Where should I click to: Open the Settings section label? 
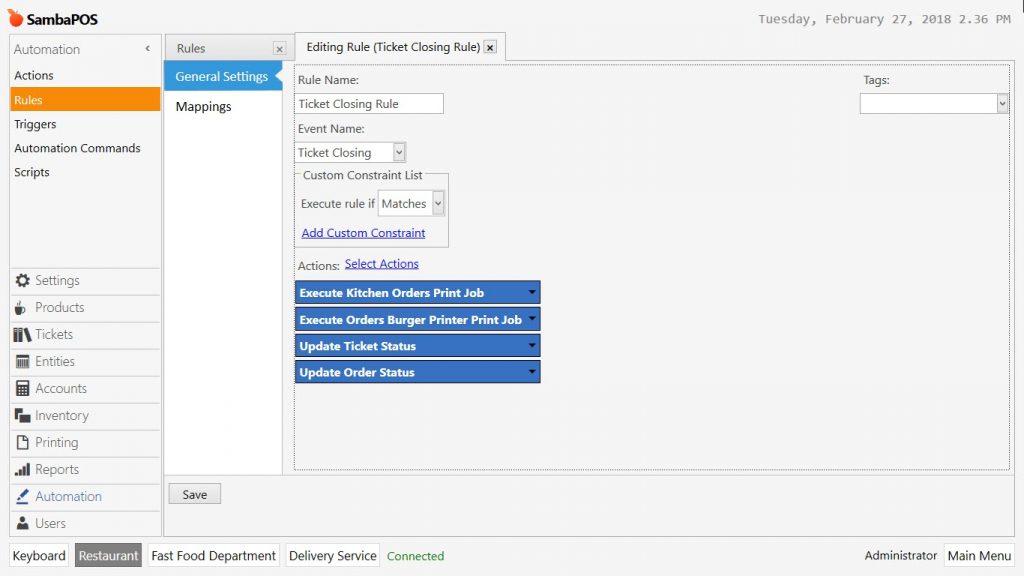click(57, 280)
